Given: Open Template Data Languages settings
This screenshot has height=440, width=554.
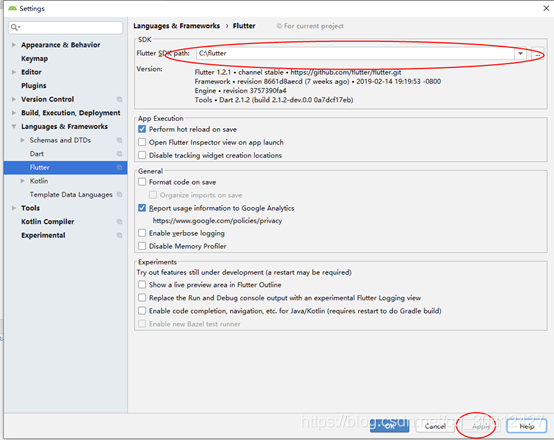Looking at the screenshot, I should tap(71, 195).
